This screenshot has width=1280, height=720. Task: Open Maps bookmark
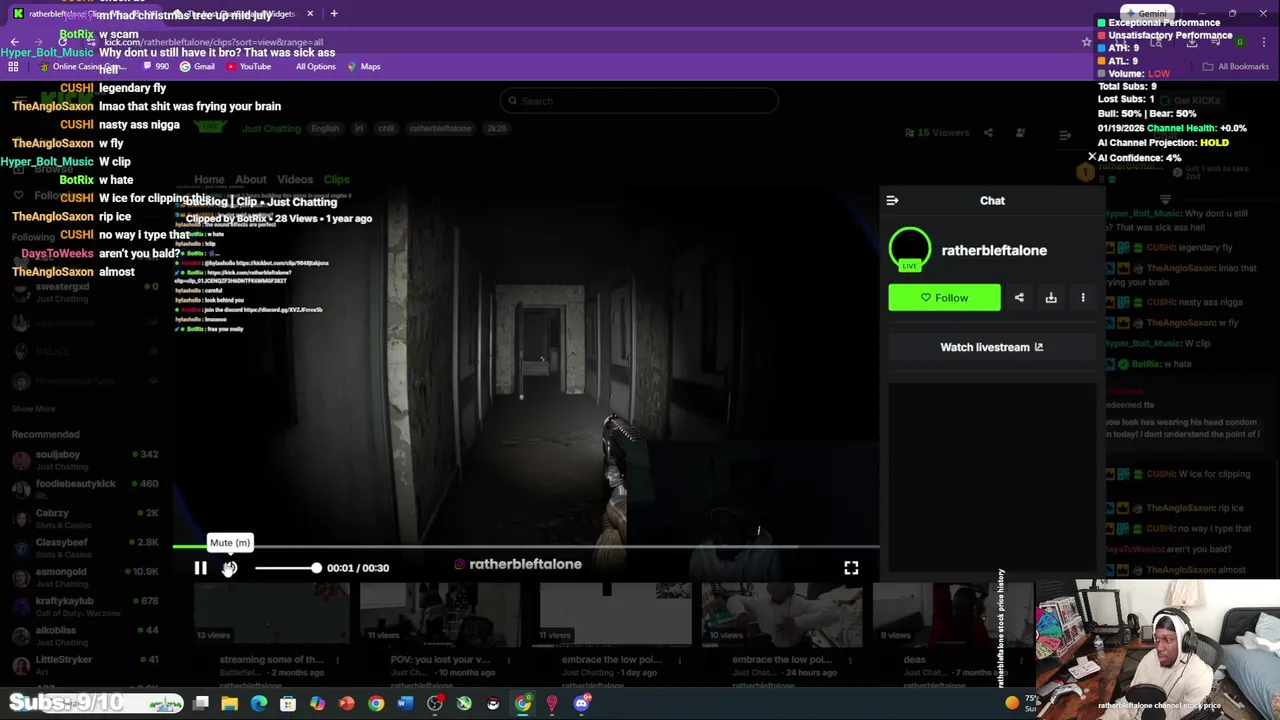click(x=363, y=67)
